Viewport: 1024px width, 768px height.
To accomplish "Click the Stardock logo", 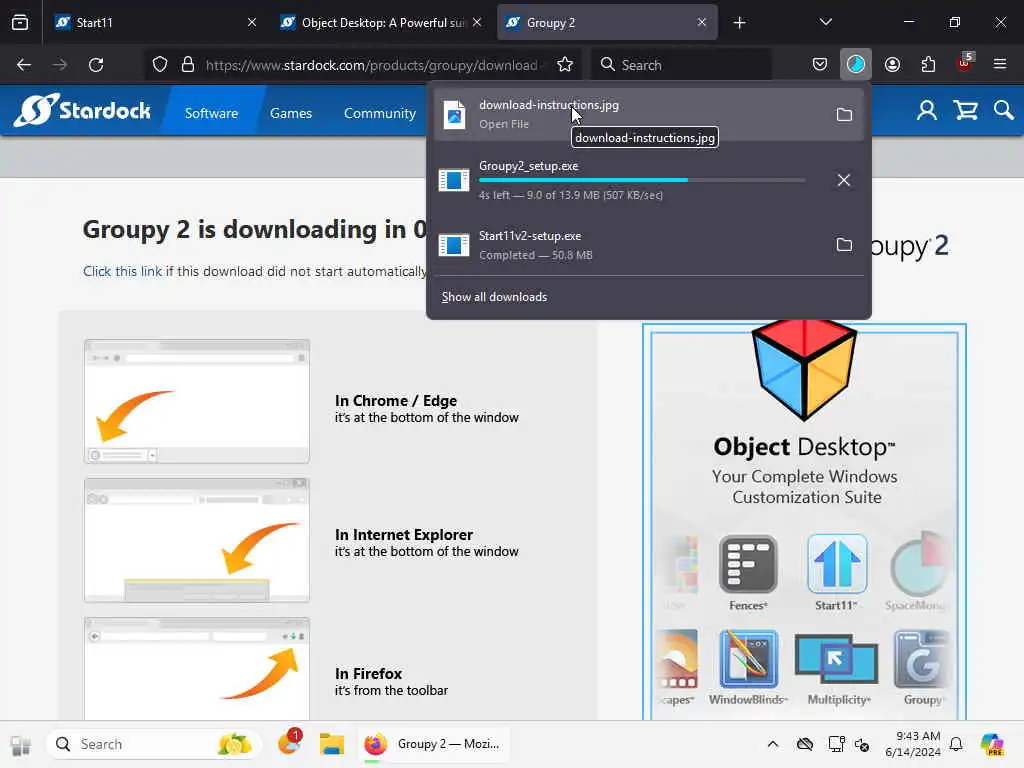I will (82, 110).
